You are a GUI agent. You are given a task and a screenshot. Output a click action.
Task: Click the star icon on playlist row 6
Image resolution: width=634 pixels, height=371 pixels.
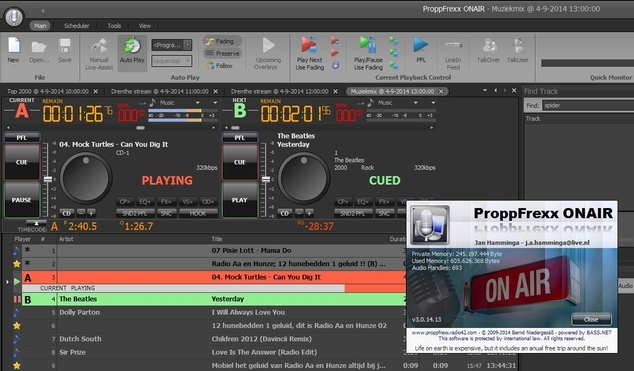click(x=17, y=325)
